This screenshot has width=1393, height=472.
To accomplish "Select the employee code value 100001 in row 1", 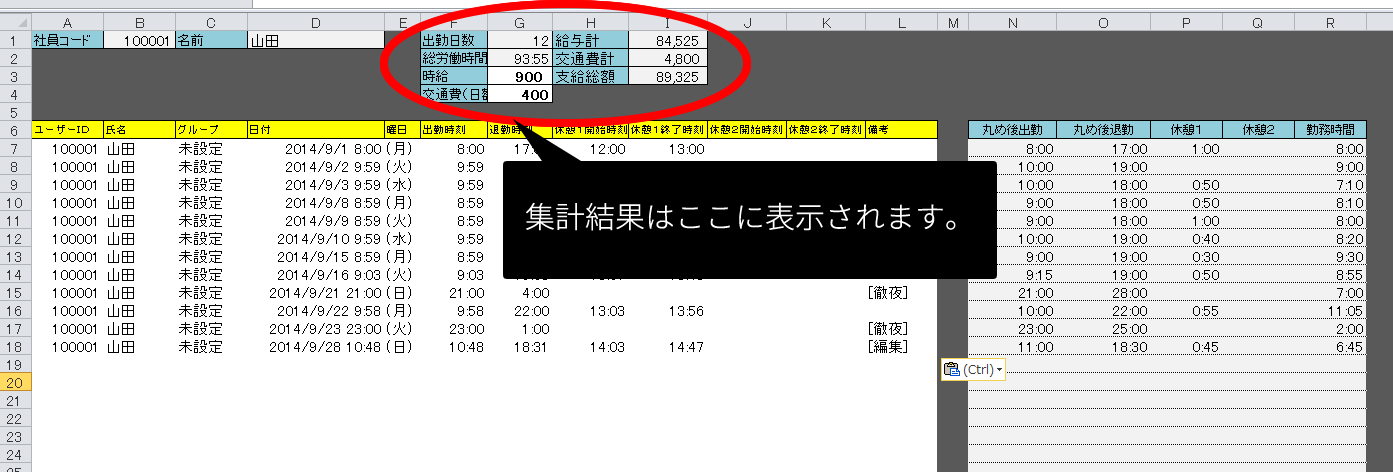I will [139, 40].
